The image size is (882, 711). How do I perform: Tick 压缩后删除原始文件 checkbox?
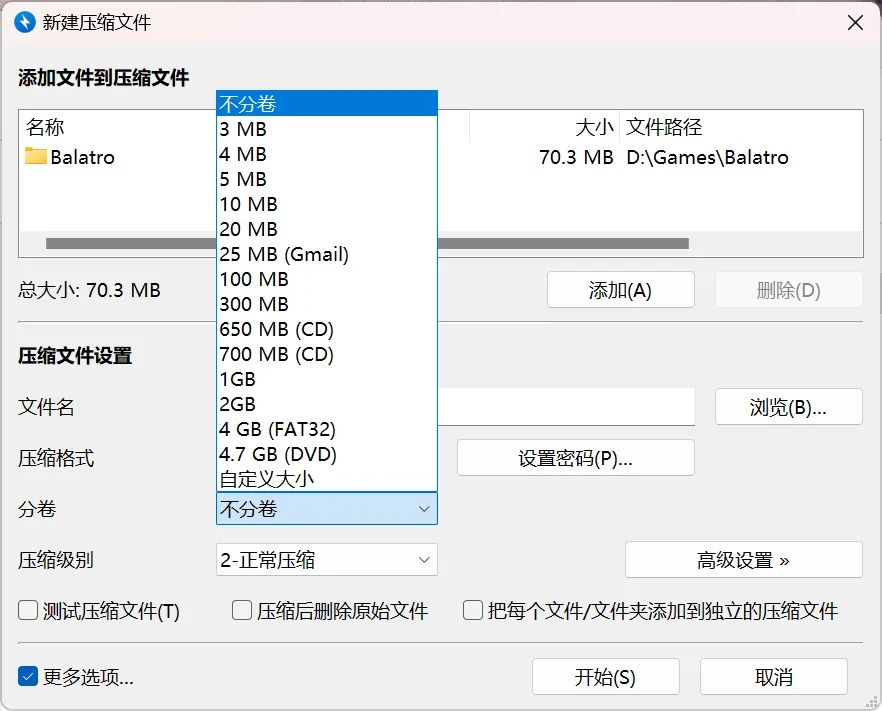(x=242, y=610)
